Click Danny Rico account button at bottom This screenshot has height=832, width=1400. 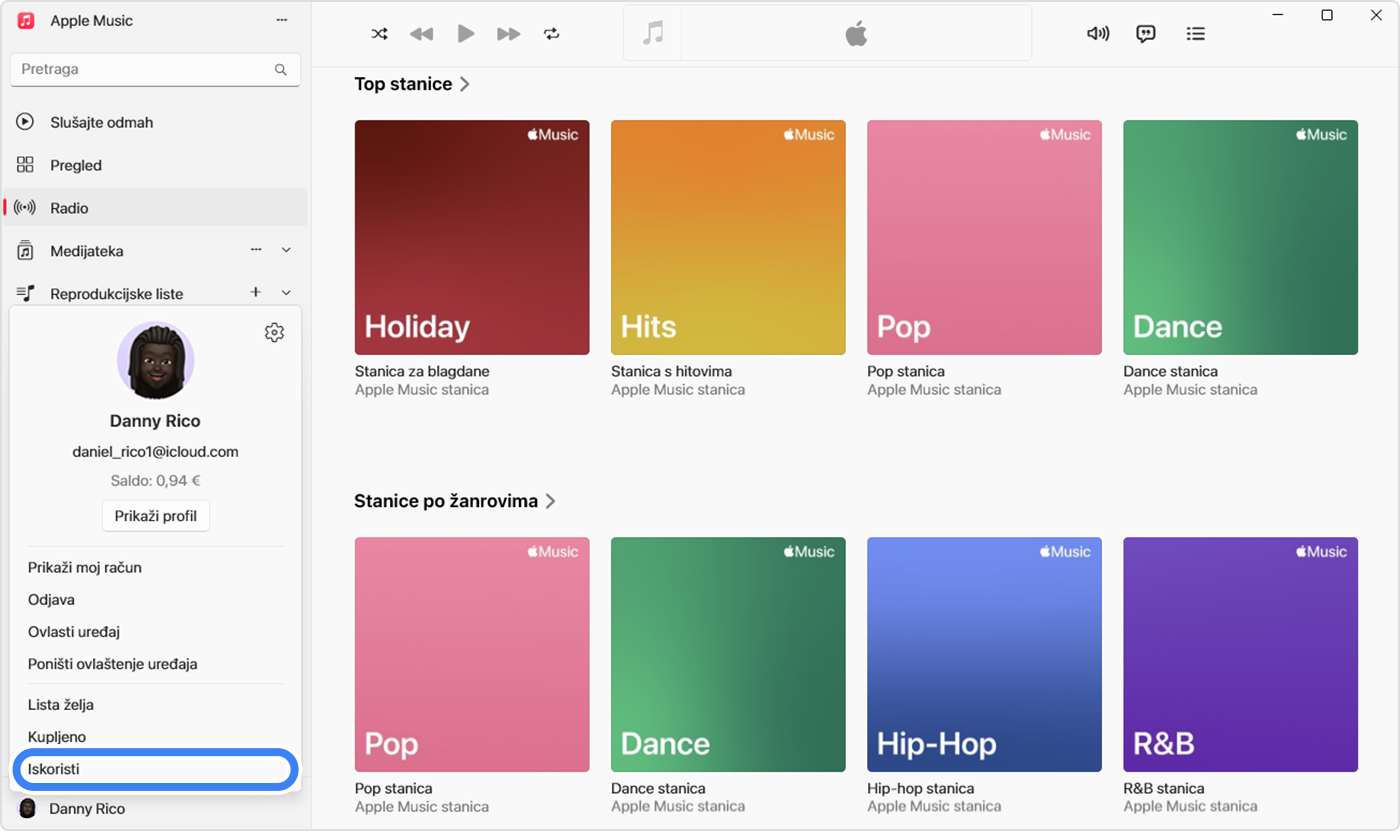point(155,808)
